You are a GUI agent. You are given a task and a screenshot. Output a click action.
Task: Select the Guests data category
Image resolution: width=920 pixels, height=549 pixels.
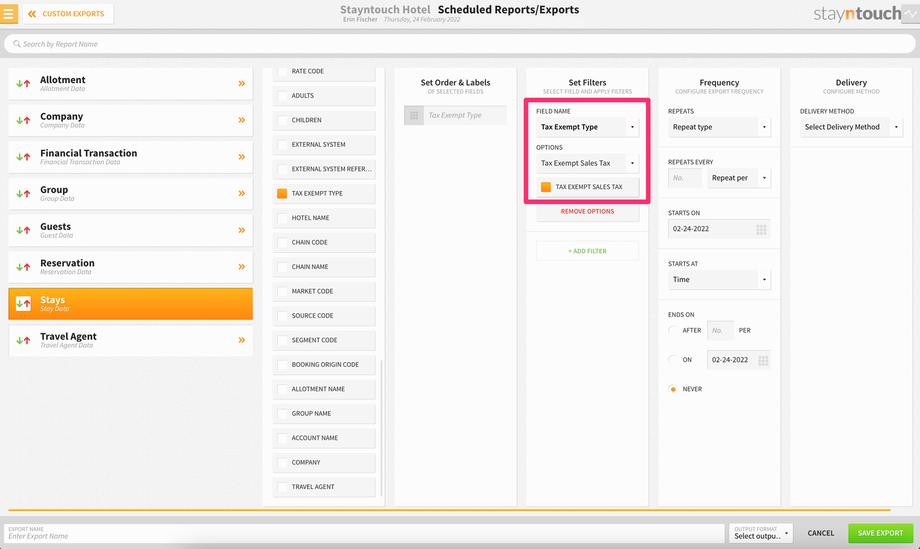click(x=131, y=231)
